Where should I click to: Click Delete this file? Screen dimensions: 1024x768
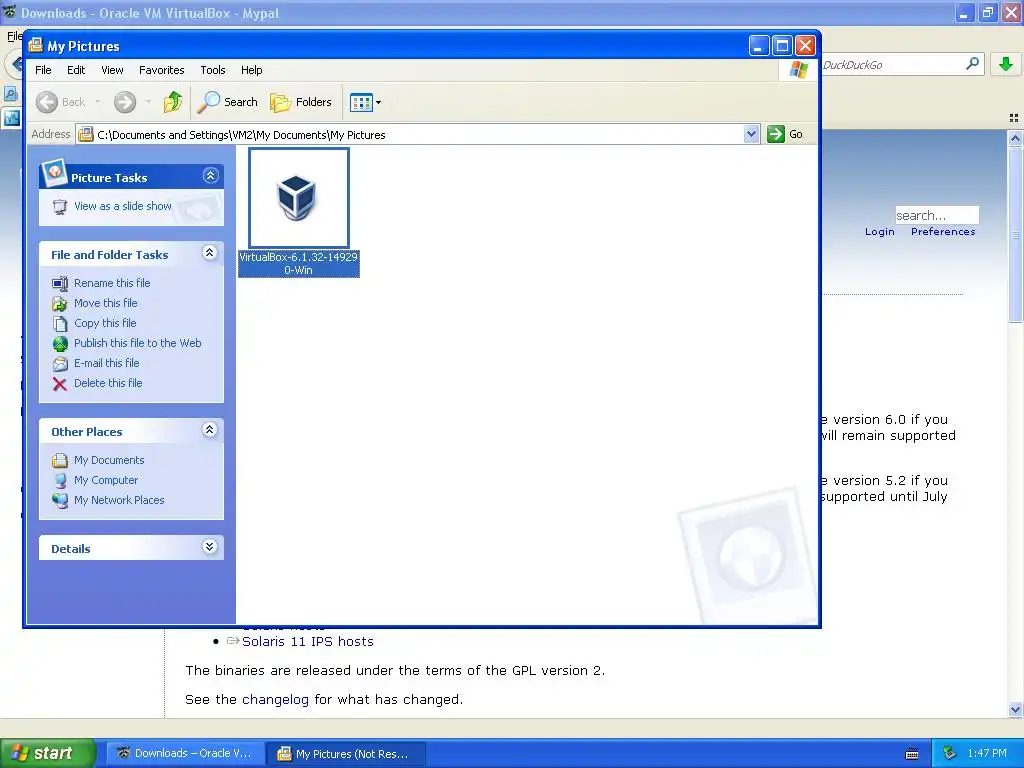click(108, 383)
